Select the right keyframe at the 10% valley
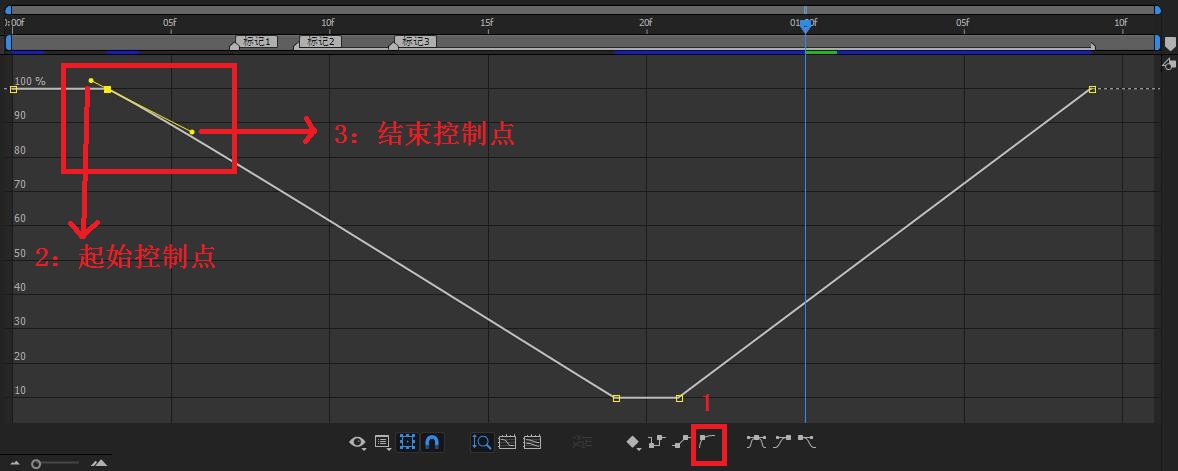Viewport: 1178px width, 471px height. pos(679,398)
